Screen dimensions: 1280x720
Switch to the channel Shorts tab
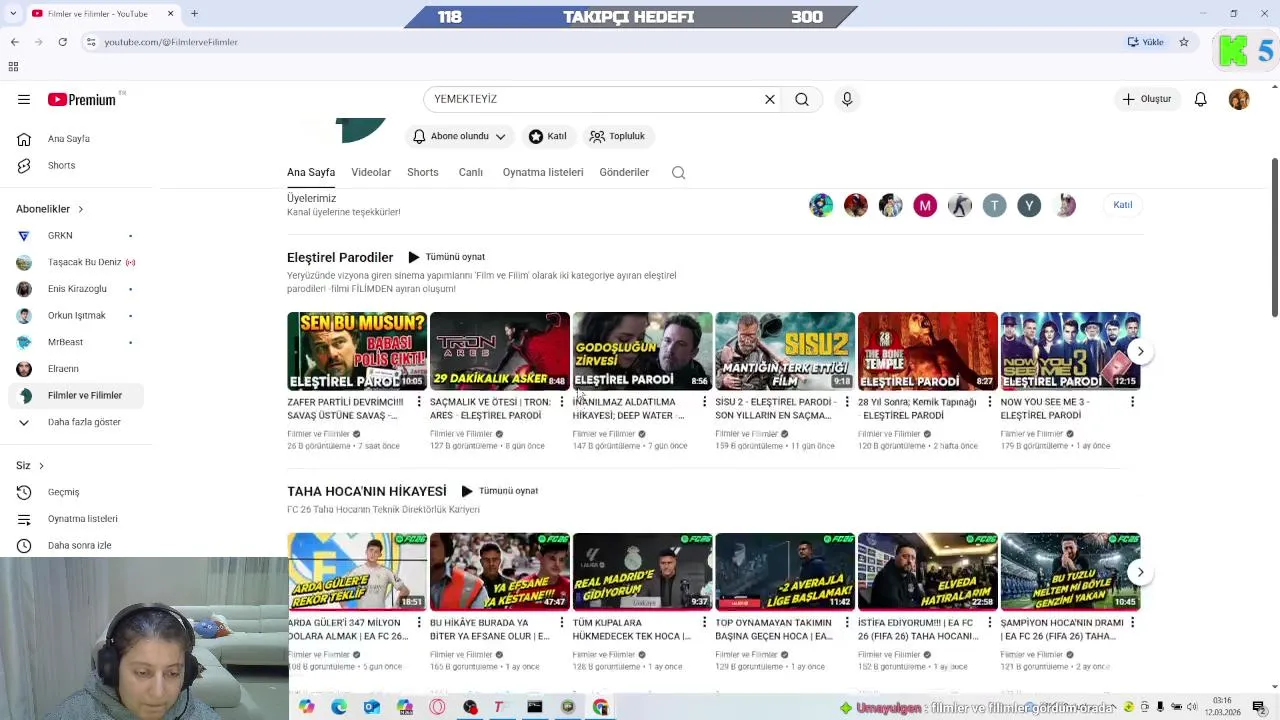pos(423,172)
